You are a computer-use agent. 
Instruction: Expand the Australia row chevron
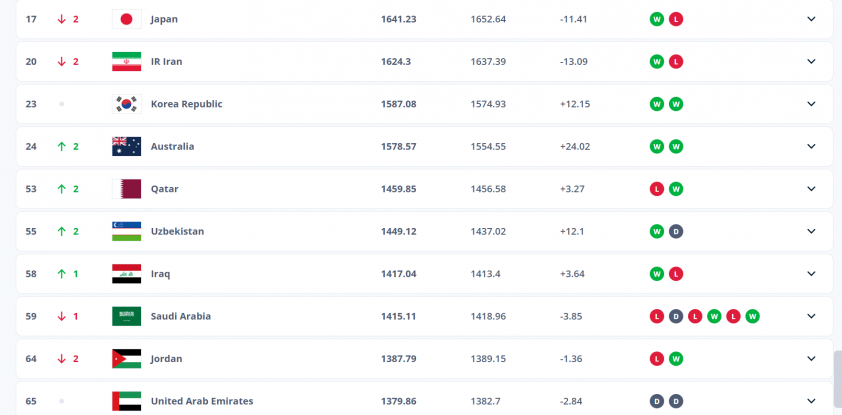click(x=811, y=147)
